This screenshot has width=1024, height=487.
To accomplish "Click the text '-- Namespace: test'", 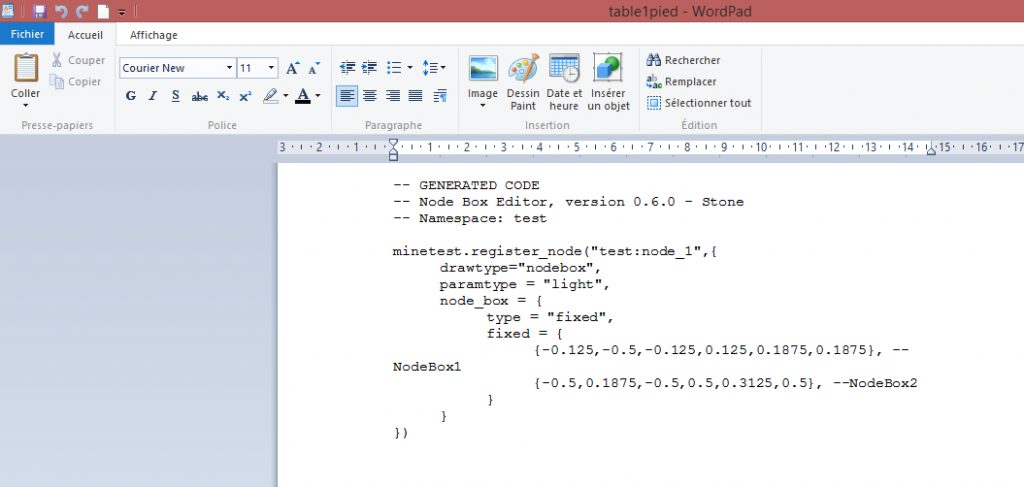I will 470,219.
